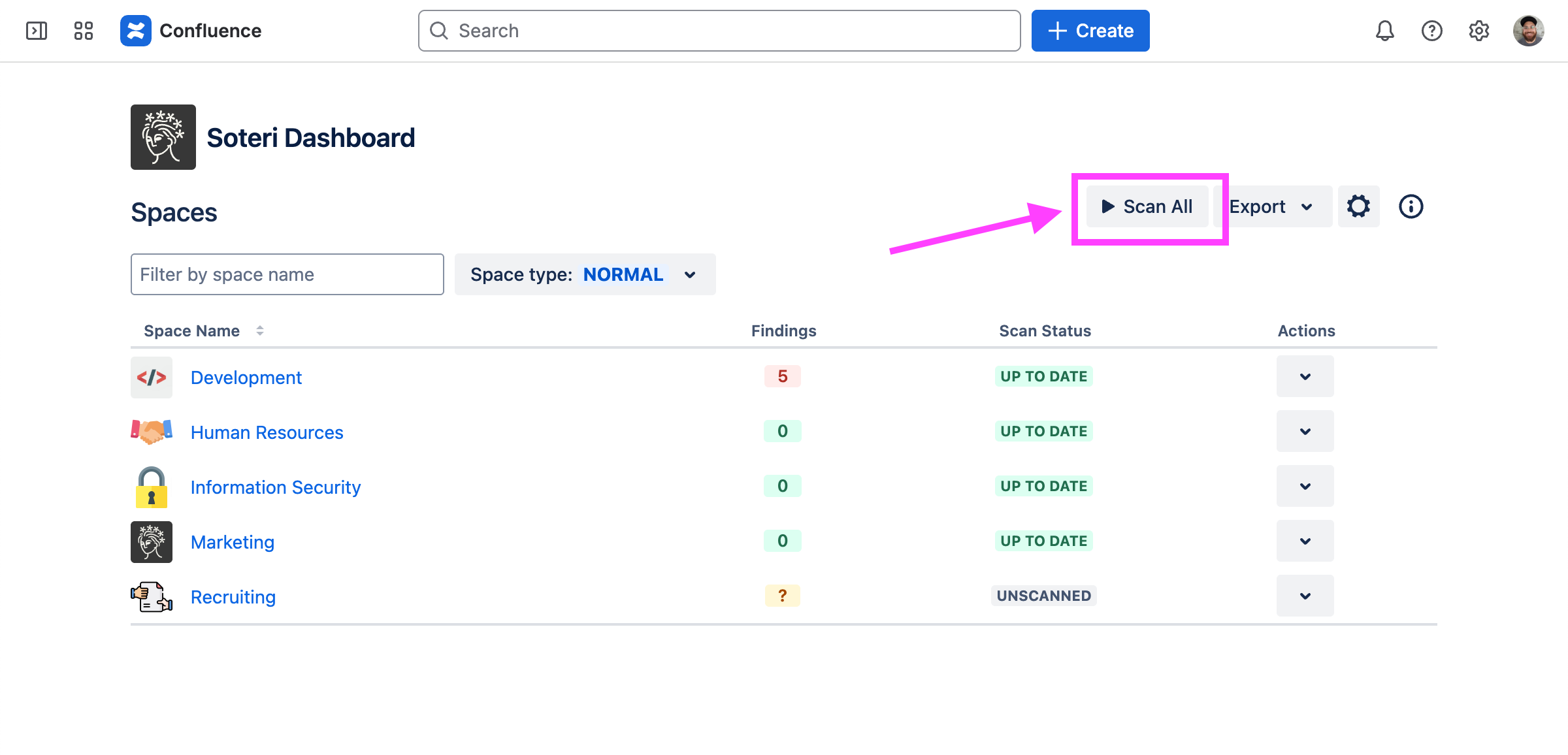Screen dimensions: 1568x755
Task: Open the app switcher grid icon
Action: (84, 31)
